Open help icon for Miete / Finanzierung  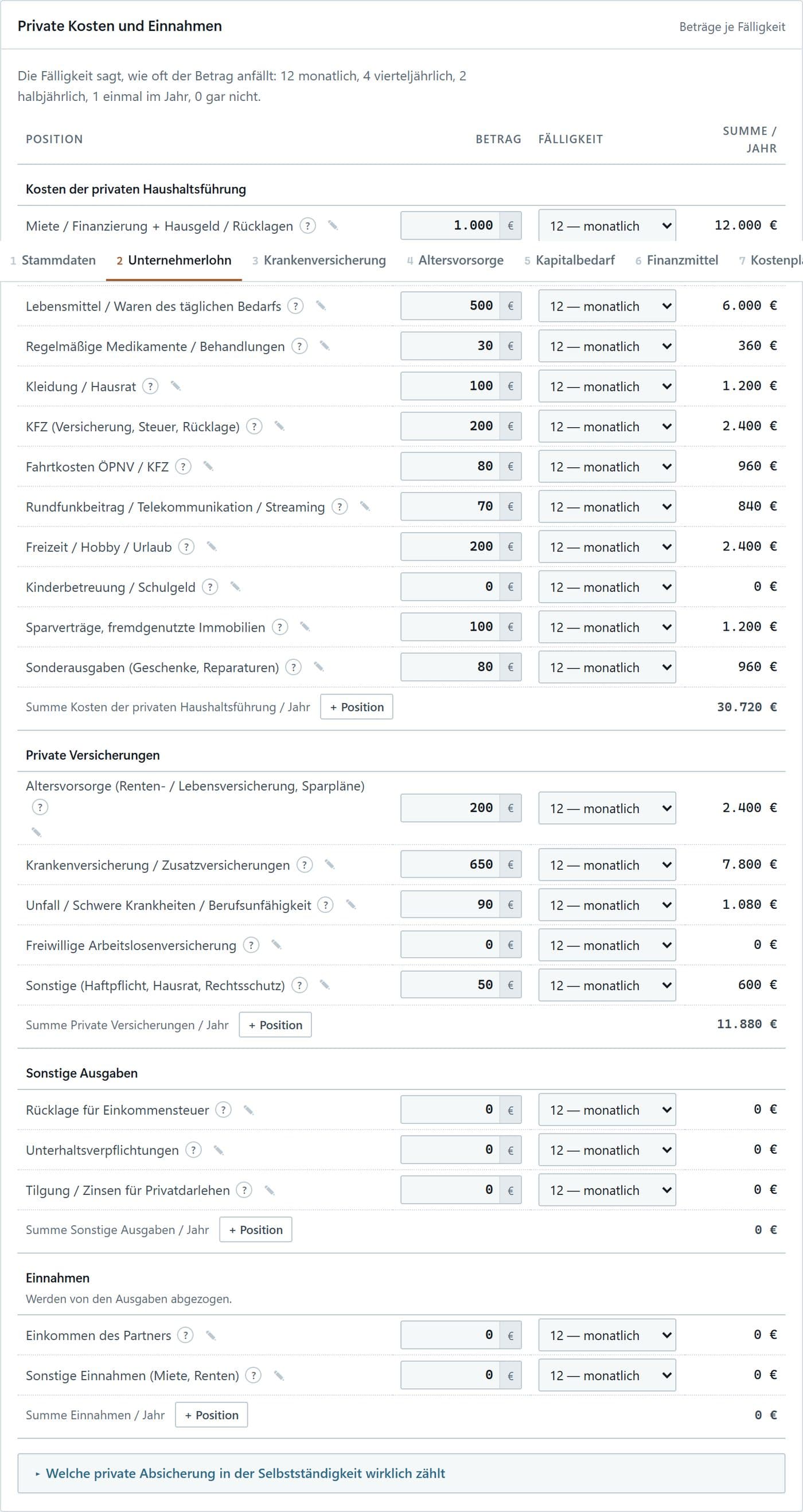click(x=307, y=225)
